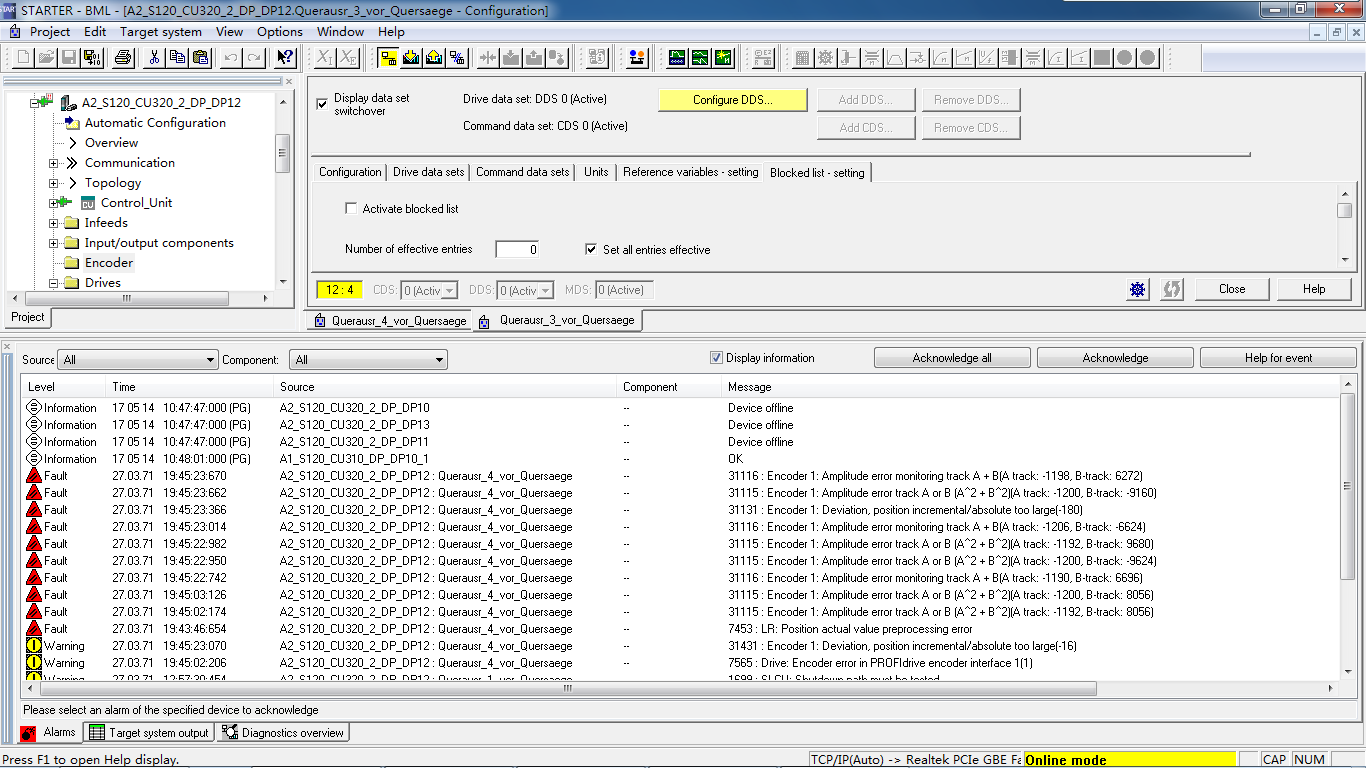1366x768 pixels.
Task: Expand the Input/output components node
Action: pos(54,243)
